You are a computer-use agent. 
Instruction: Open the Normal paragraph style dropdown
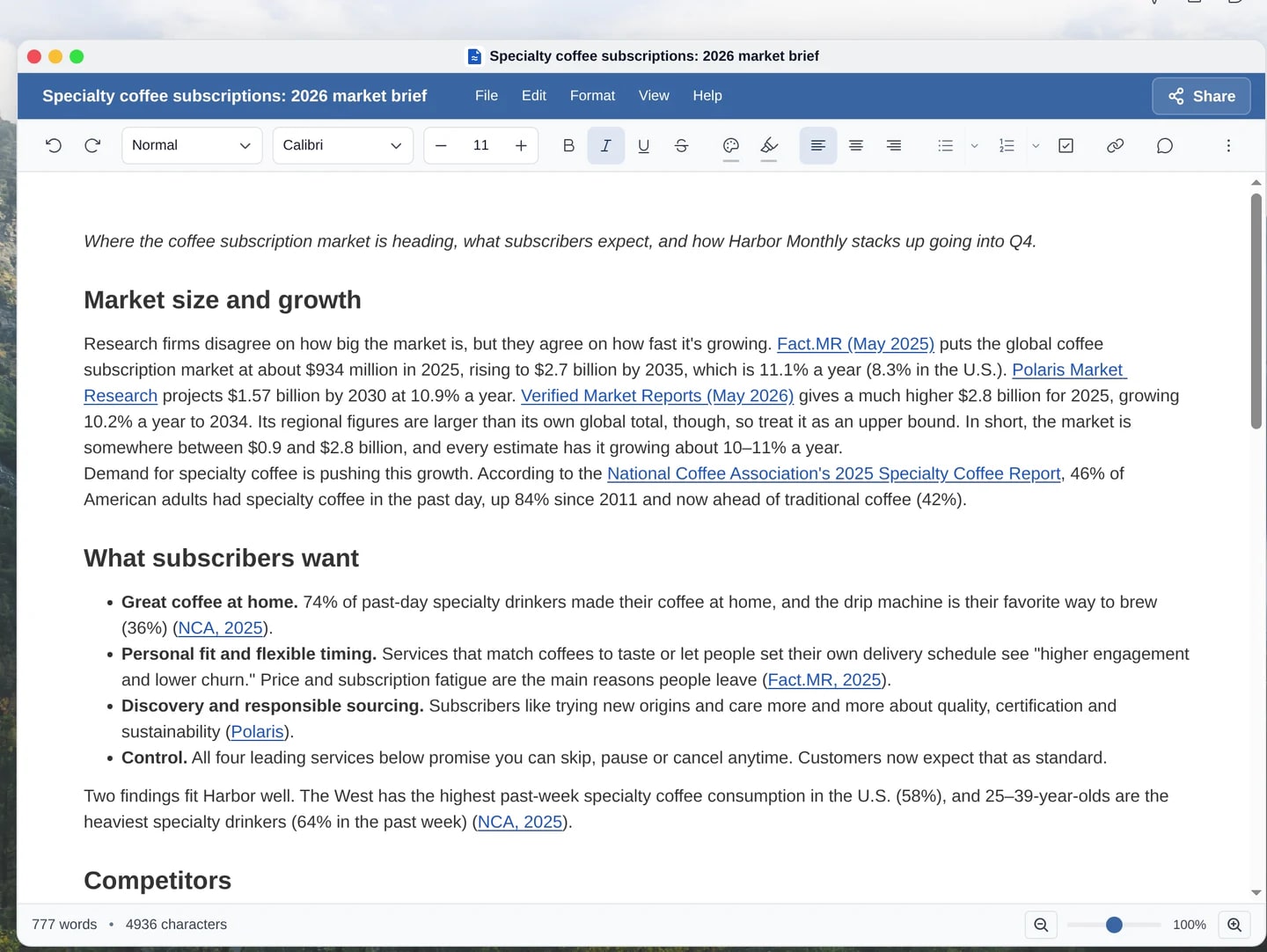(x=192, y=145)
